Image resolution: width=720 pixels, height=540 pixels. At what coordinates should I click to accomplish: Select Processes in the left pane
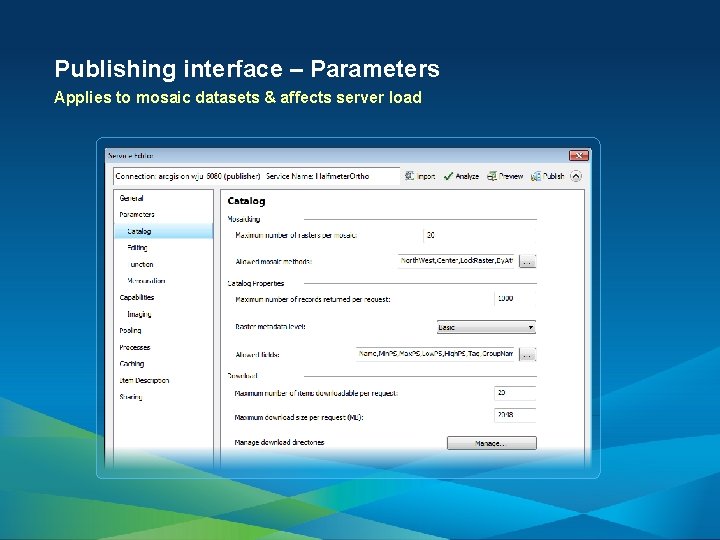coord(135,347)
